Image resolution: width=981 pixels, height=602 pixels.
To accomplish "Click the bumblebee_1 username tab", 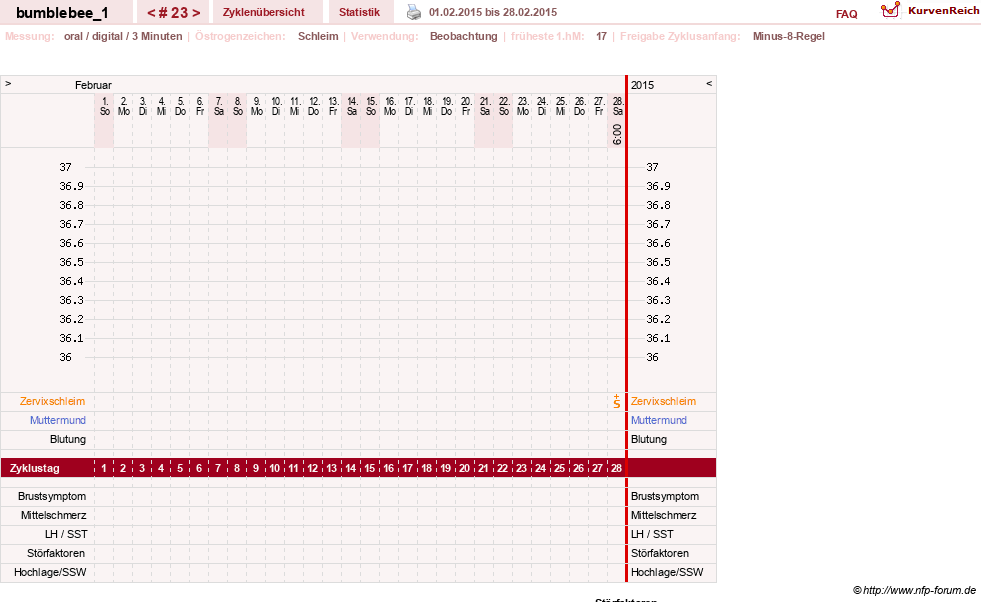I will [62, 13].
